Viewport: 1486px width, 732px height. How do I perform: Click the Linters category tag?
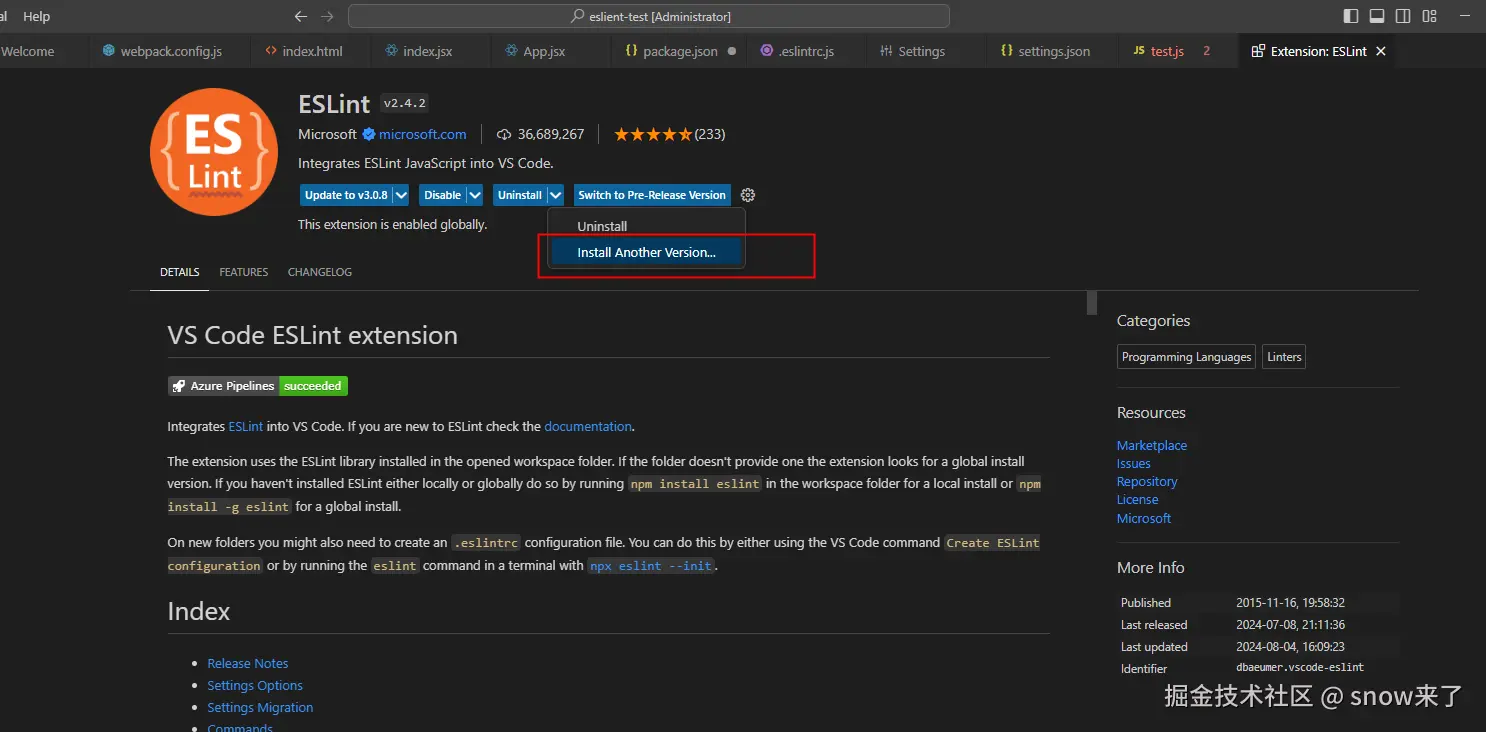click(x=1284, y=357)
